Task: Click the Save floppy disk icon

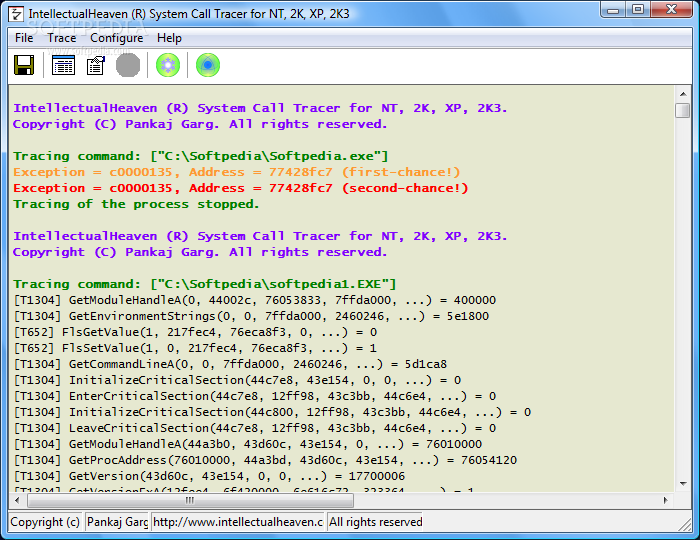Action: point(24,65)
